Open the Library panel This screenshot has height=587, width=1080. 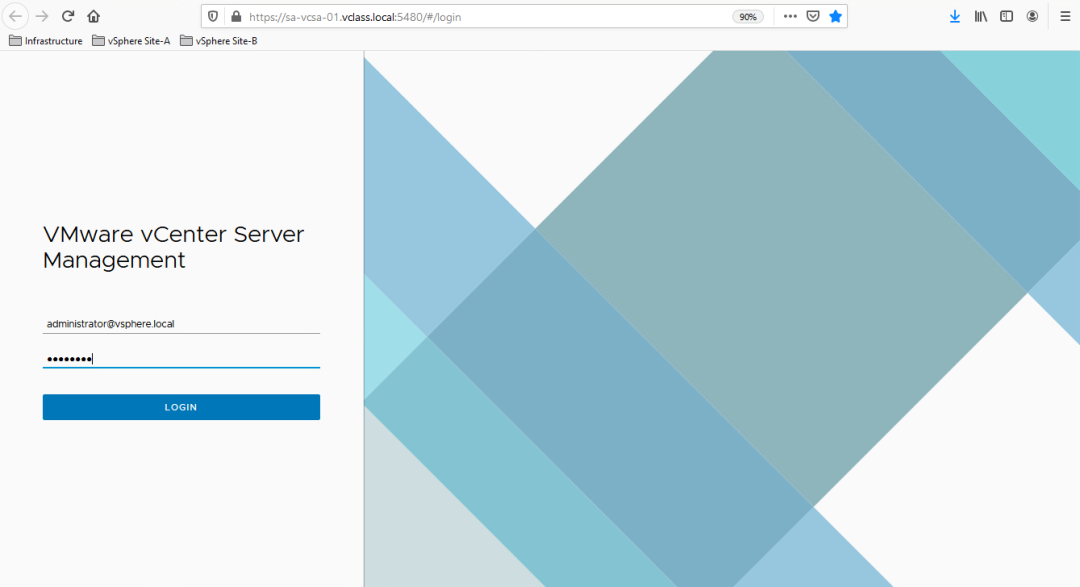tap(981, 17)
